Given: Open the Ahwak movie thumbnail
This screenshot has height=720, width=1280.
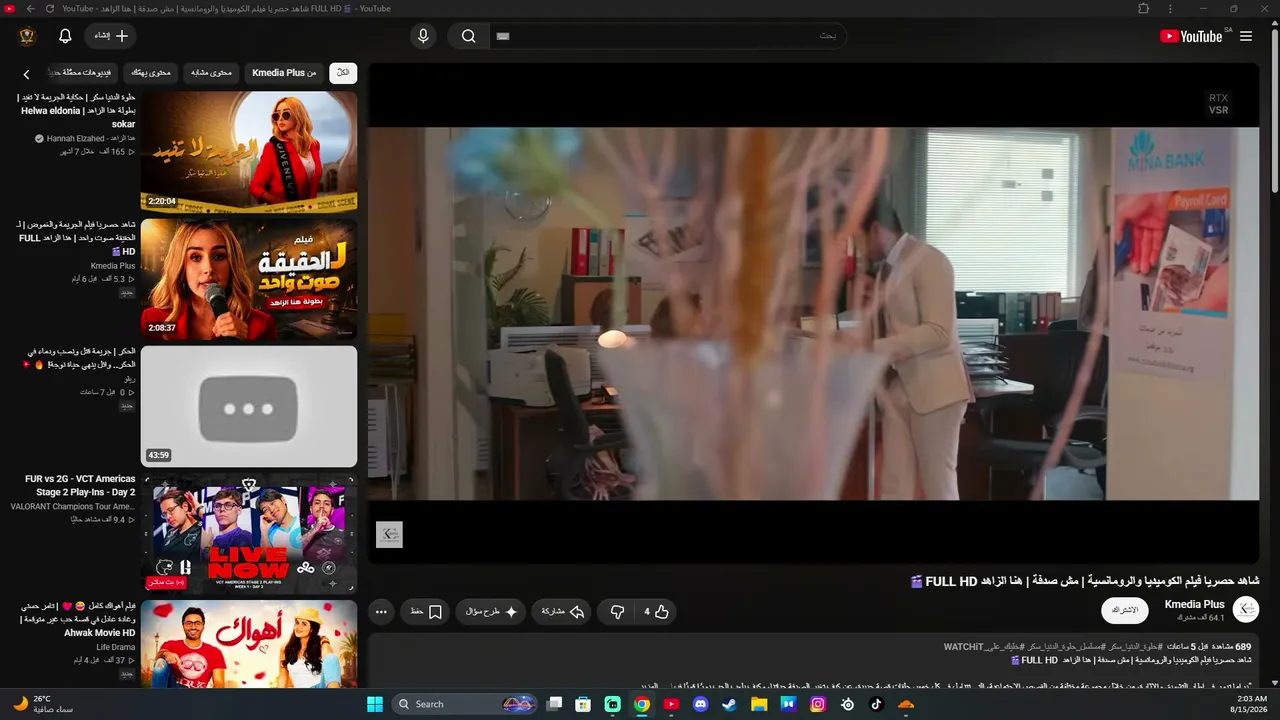Looking at the screenshot, I should pos(249,644).
